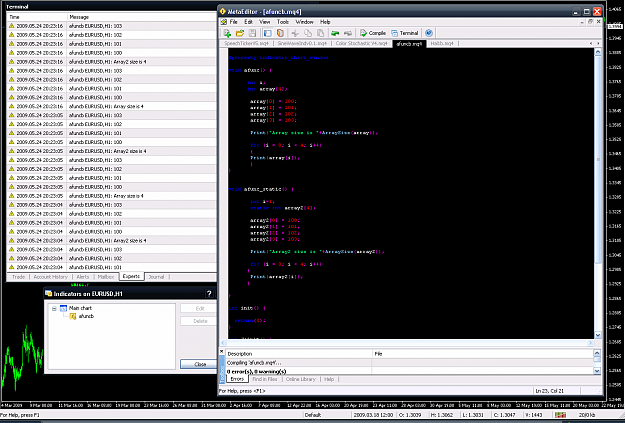Click the Delete button in Indicators dialog
Screen dimensions: 625x423
(199, 321)
